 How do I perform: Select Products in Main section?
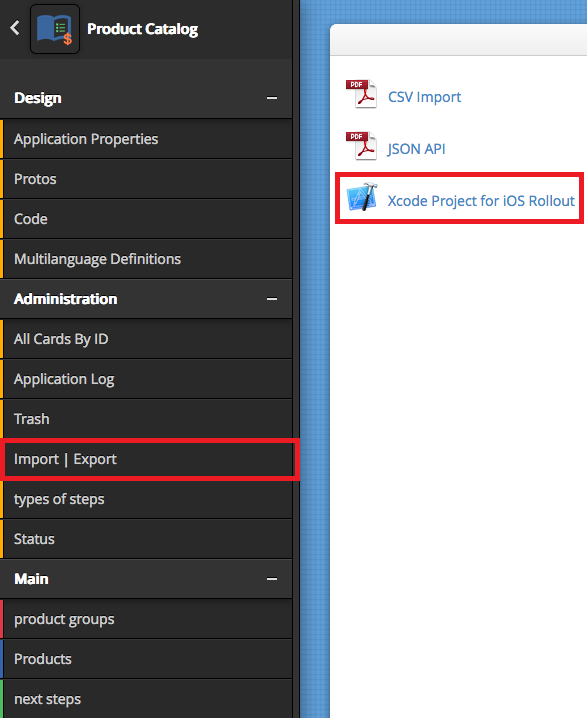pos(146,659)
